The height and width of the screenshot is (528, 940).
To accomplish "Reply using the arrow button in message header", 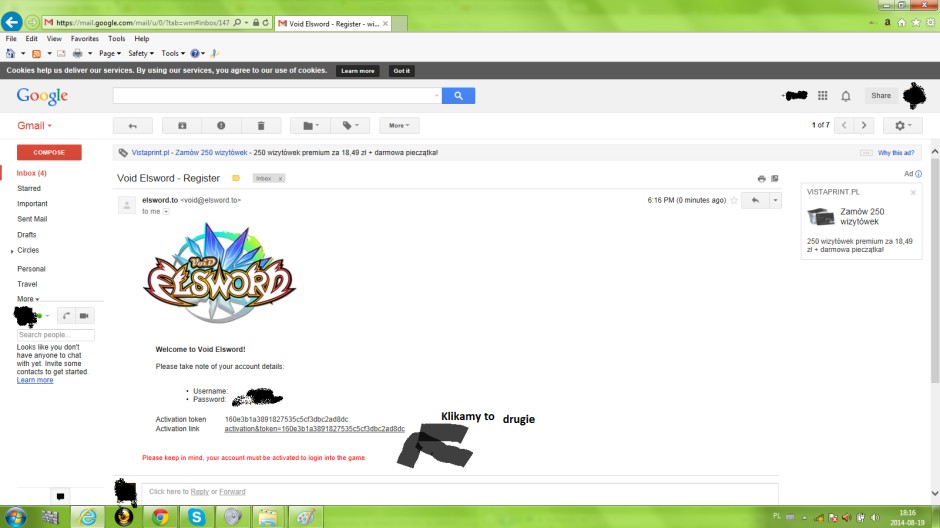I will pyautogui.click(x=755, y=200).
